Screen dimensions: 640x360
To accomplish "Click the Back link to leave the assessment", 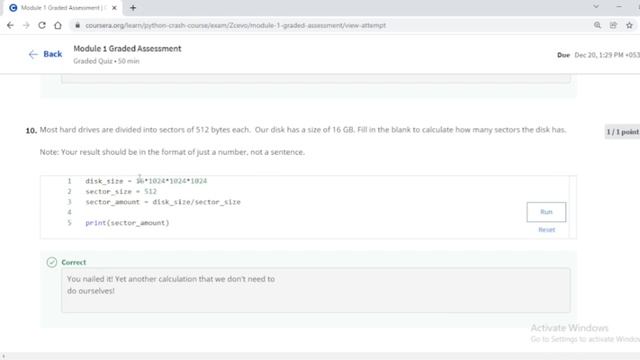I will [45, 54].
